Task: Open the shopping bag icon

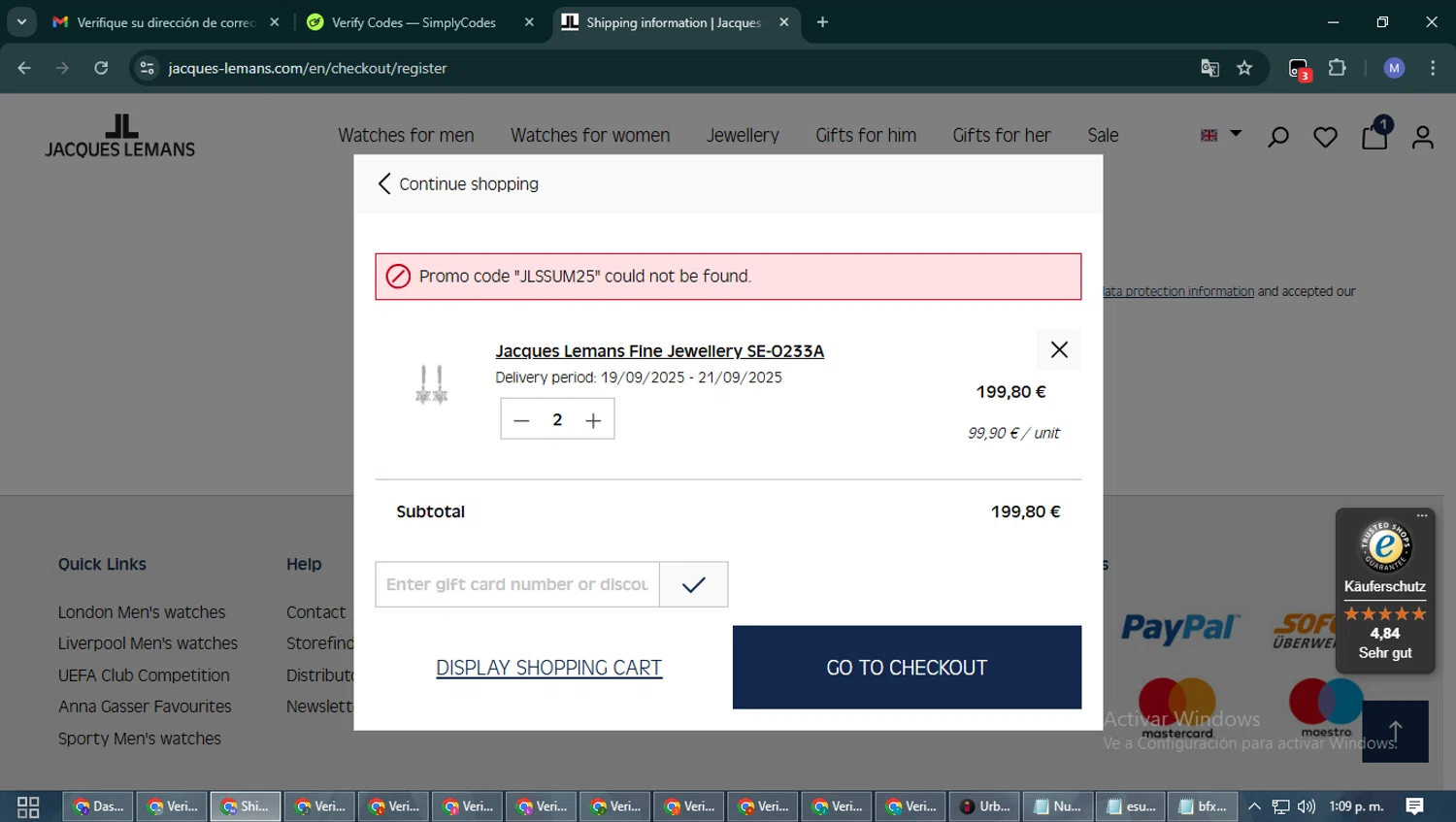Action: pyautogui.click(x=1374, y=135)
